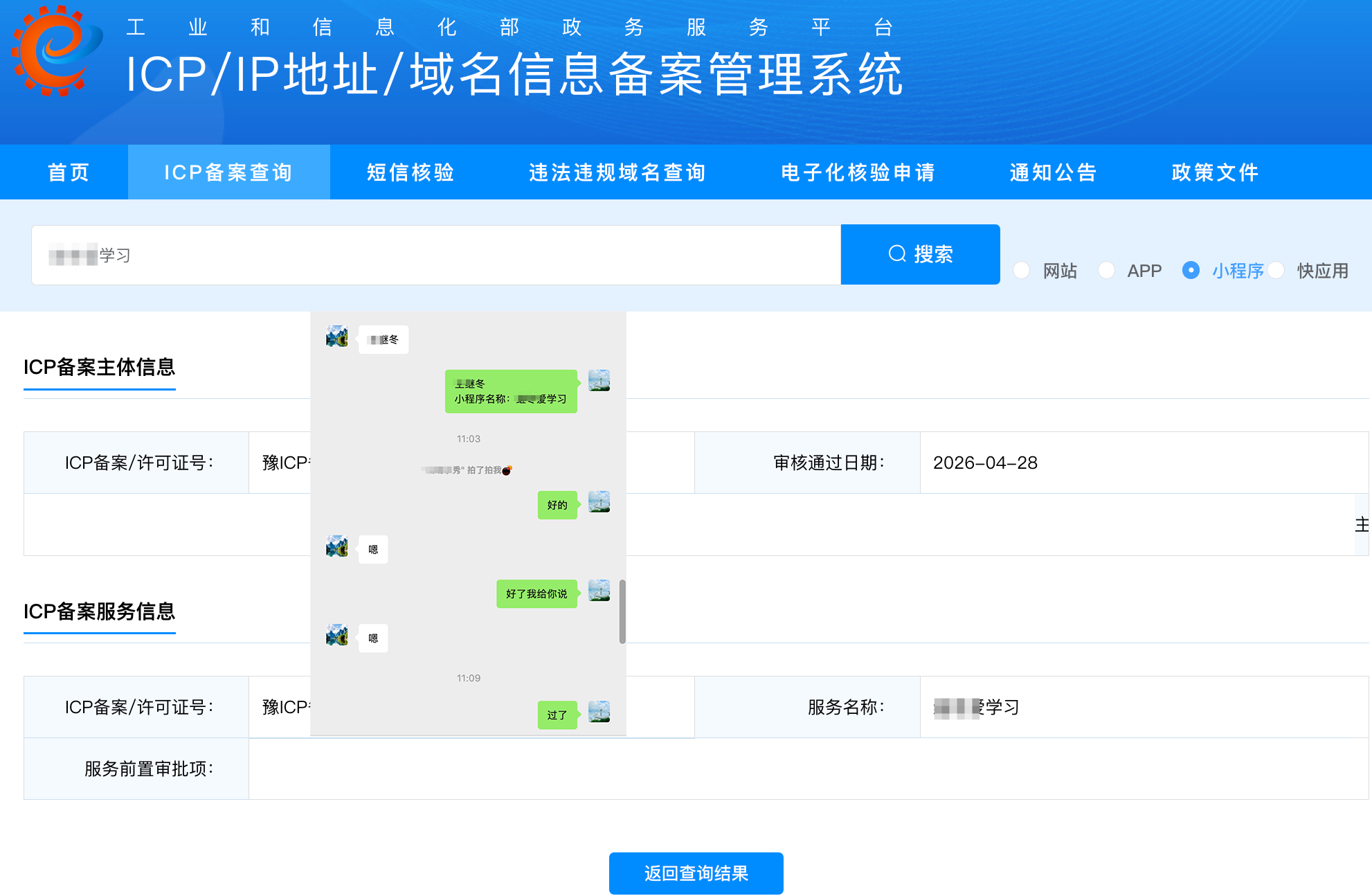Open the 短信核验 tab
The width and height of the screenshot is (1372, 896).
[410, 172]
